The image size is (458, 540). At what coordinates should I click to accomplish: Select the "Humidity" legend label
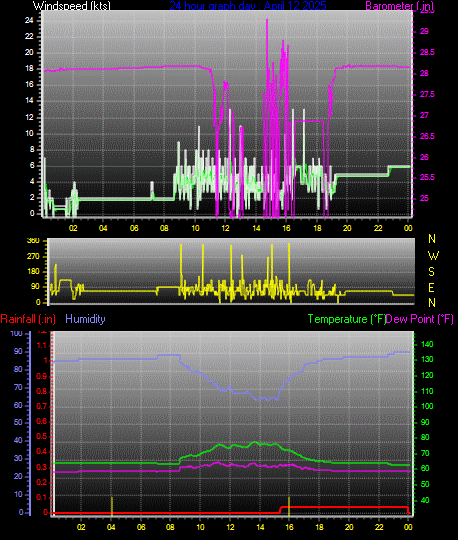tap(85, 319)
